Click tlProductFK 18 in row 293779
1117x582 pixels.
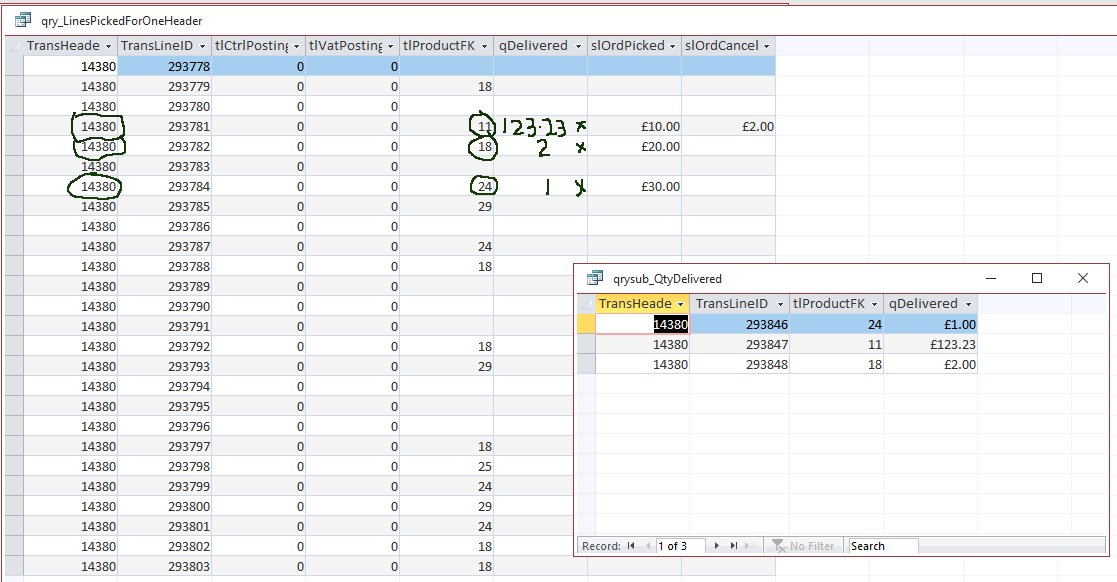tap(447, 86)
